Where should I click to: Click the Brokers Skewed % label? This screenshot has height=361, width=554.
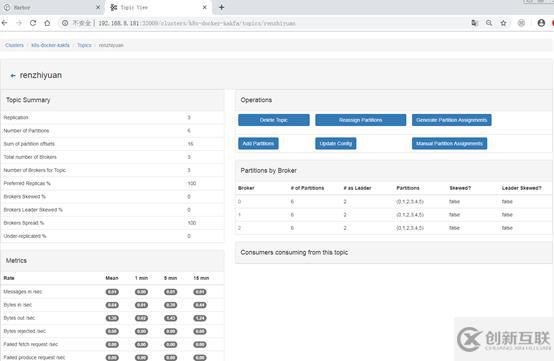[24, 196]
